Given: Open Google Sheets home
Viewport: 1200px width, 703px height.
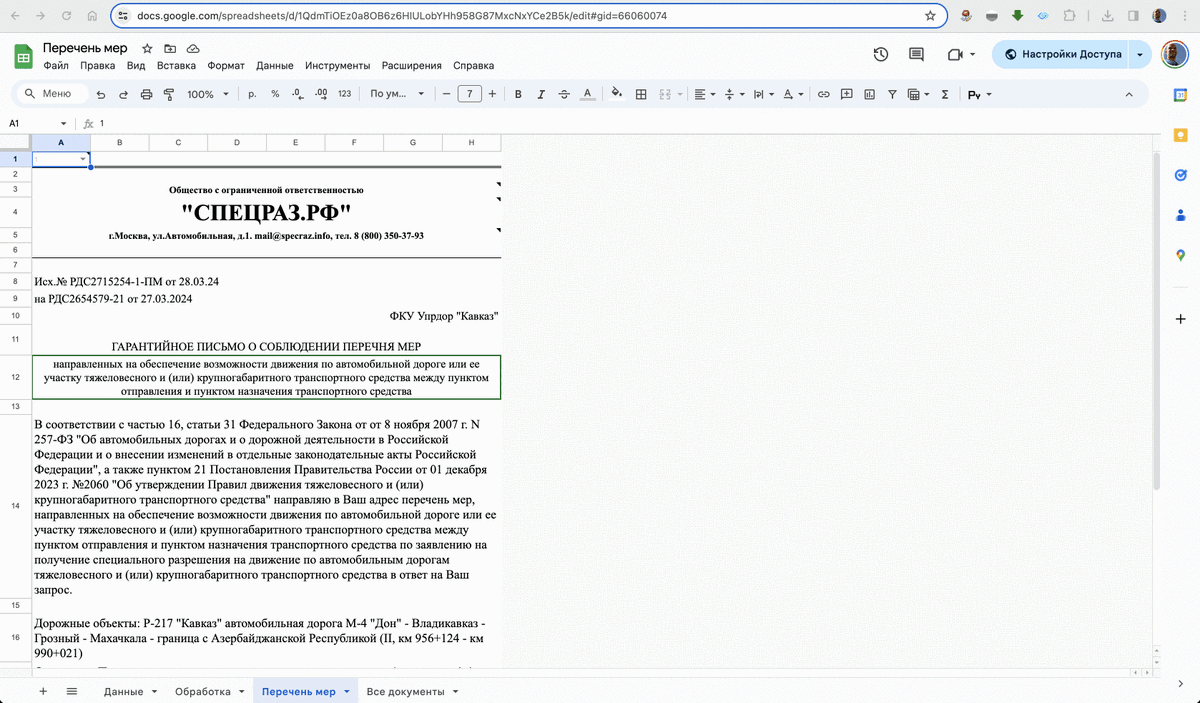Looking at the screenshot, I should tap(23, 56).
